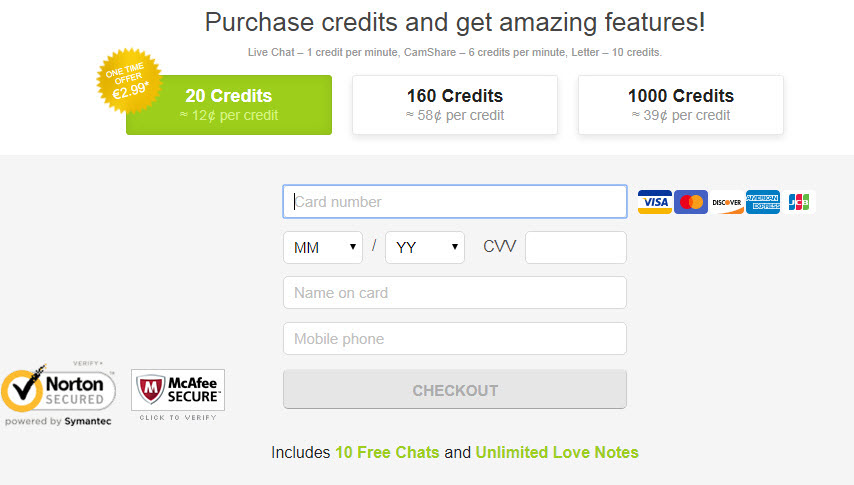This screenshot has width=854, height=485.
Task: Select the 20 Credits package
Action: tap(229, 105)
